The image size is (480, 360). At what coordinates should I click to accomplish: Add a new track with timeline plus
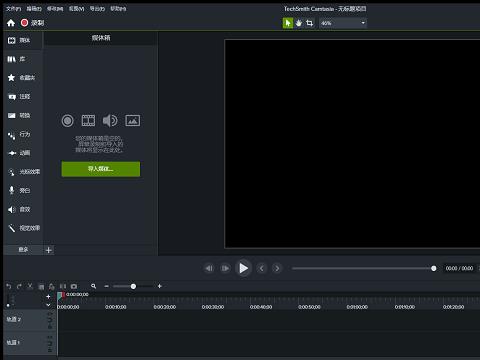pyautogui.click(x=48, y=296)
